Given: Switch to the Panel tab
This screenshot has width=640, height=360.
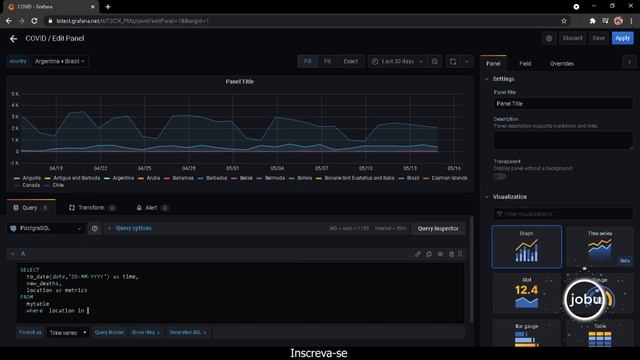Looking at the screenshot, I should pyautogui.click(x=493, y=64).
